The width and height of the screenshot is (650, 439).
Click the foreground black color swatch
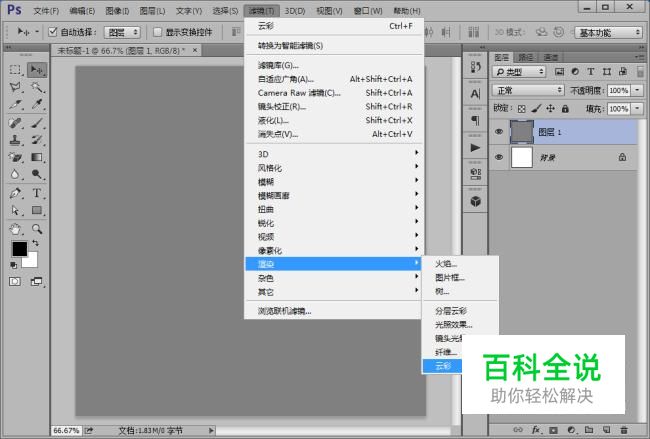tap(19, 249)
